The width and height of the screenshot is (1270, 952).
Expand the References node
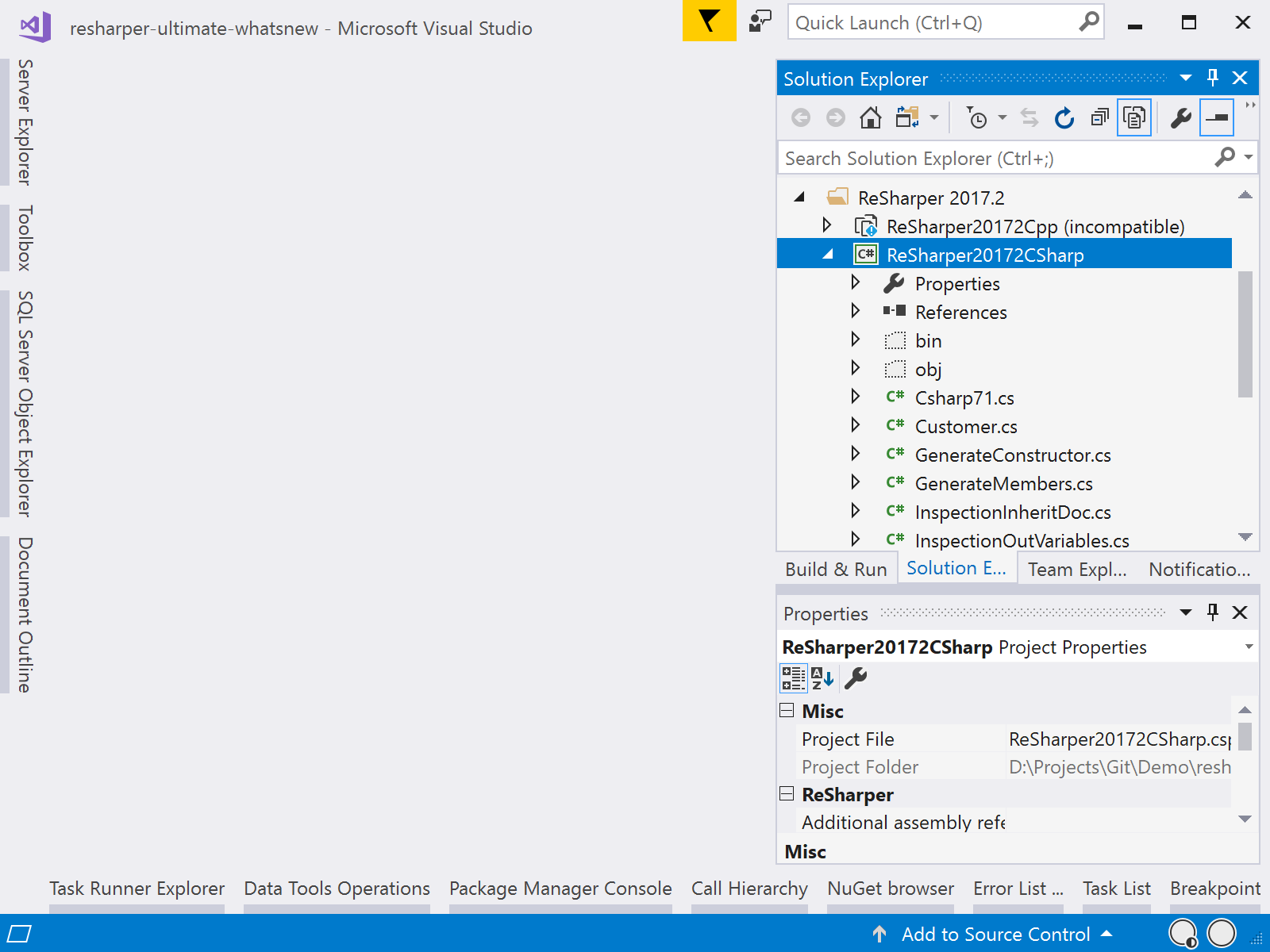pyautogui.click(x=856, y=311)
